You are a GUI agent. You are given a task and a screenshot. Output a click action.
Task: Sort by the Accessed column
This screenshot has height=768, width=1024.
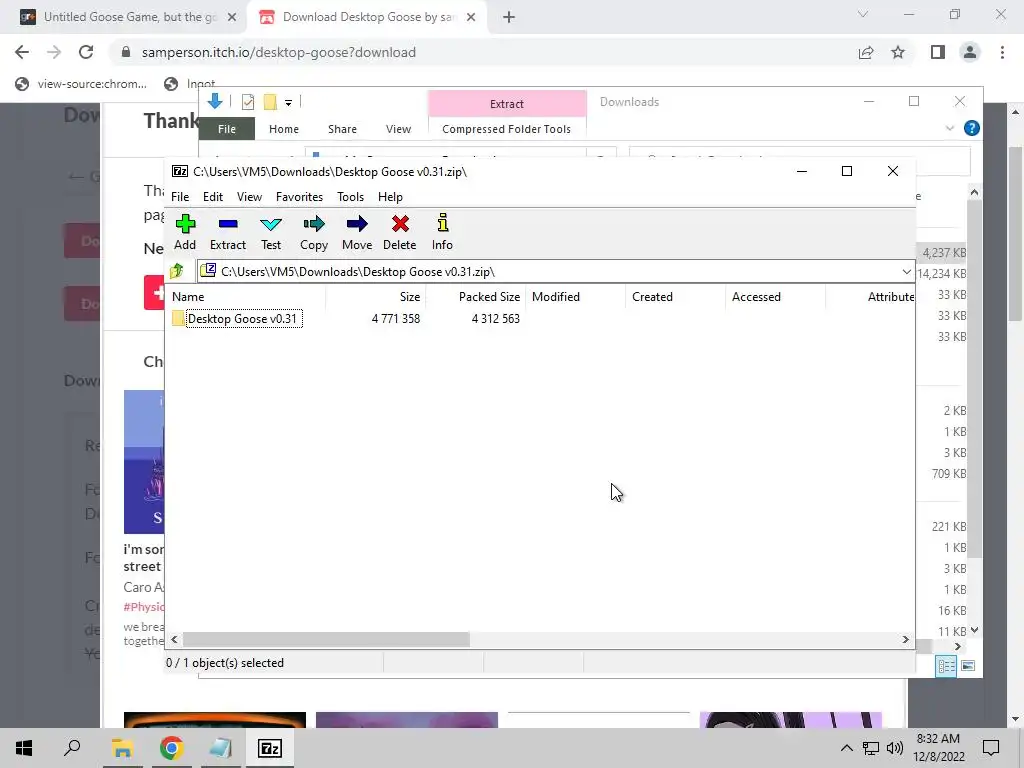click(x=775, y=296)
